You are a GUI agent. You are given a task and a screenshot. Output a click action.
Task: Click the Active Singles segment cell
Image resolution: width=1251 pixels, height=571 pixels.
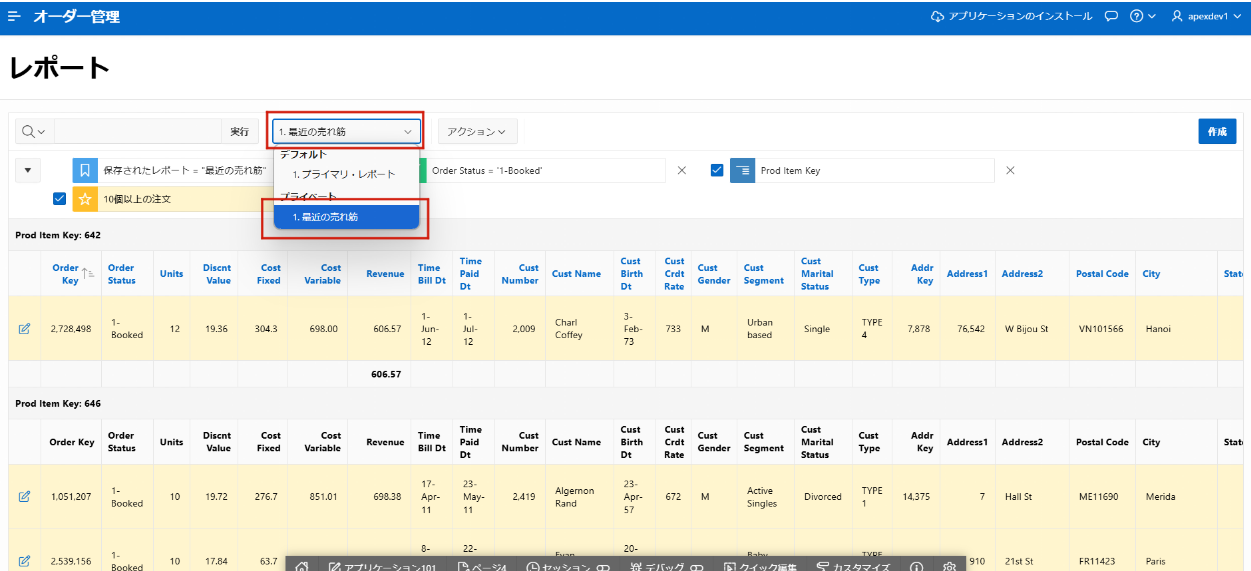(762, 497)
